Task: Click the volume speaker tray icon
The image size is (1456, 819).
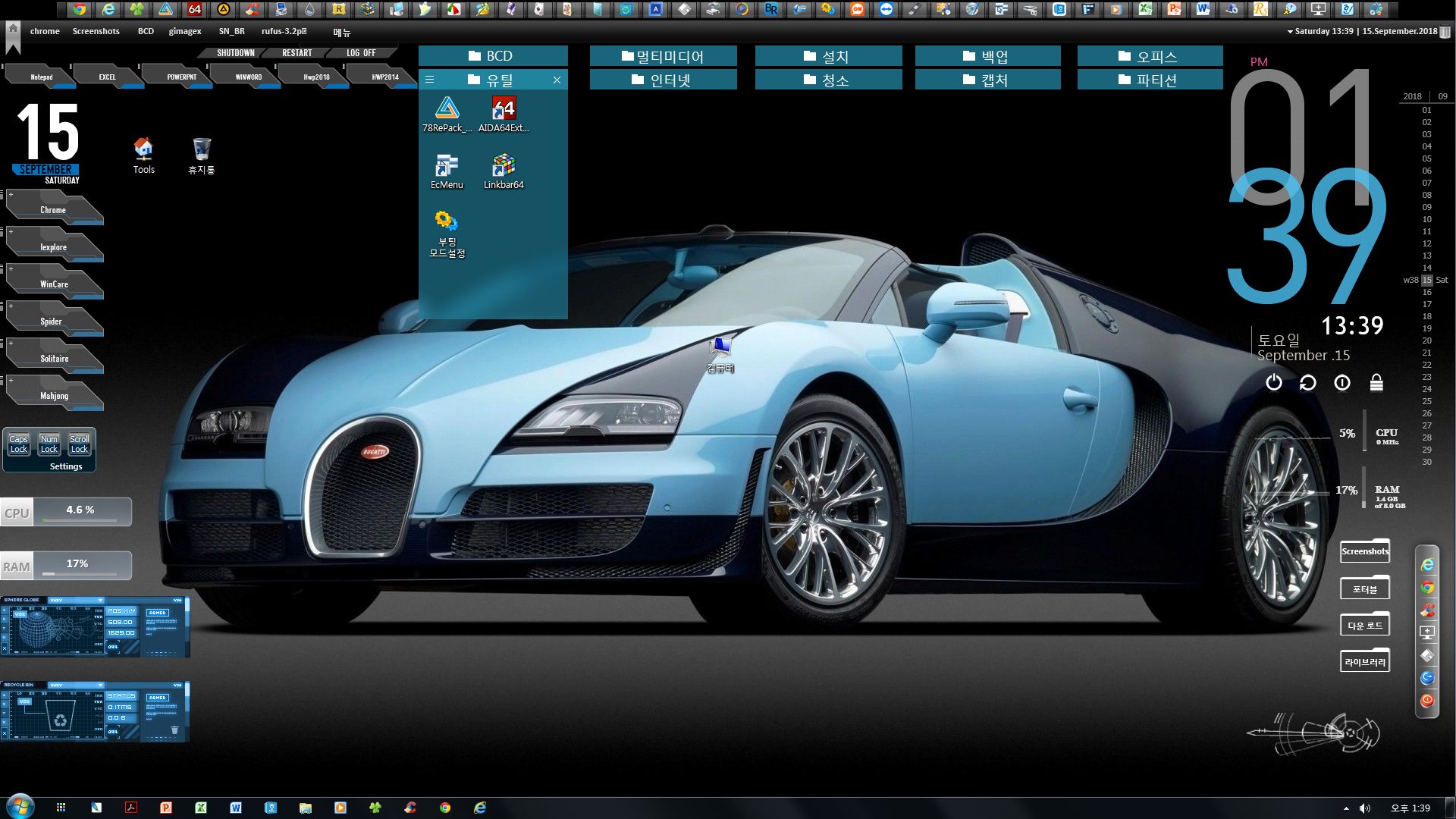Action: [1365, 808]
